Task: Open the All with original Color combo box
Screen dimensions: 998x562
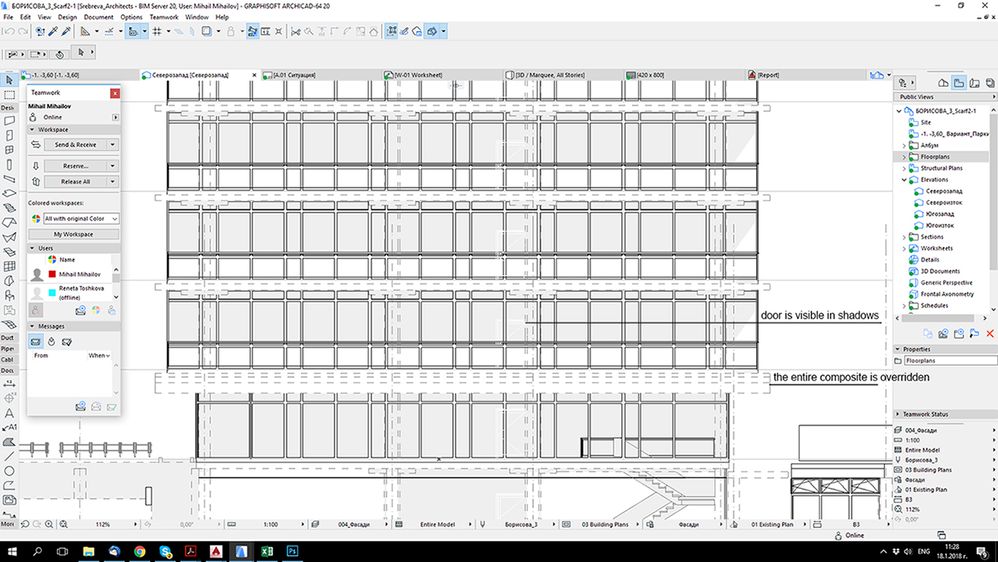Action: point(81,218)
